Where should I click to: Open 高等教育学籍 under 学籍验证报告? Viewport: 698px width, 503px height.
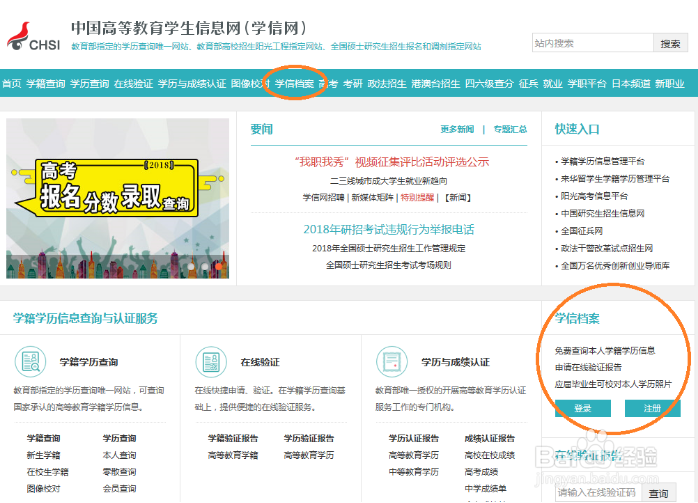click(233, 455)
